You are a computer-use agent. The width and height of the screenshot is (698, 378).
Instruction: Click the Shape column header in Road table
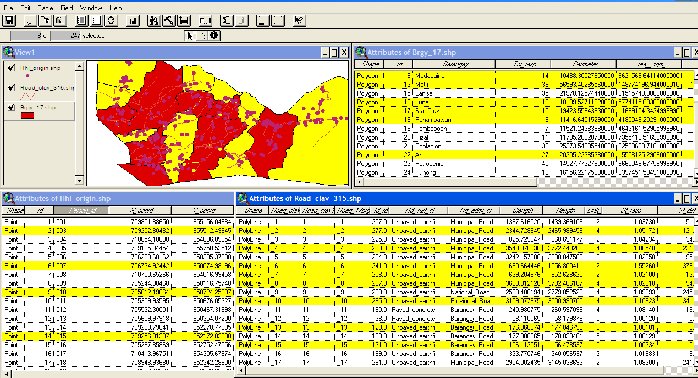tap(253, 210)
